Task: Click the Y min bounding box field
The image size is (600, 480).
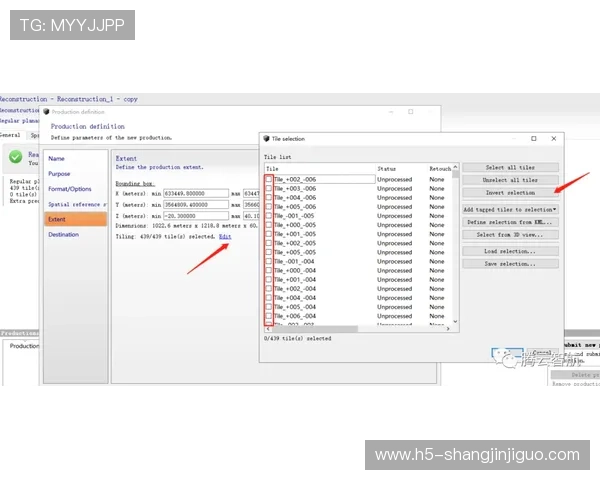Action: (196, 205)
